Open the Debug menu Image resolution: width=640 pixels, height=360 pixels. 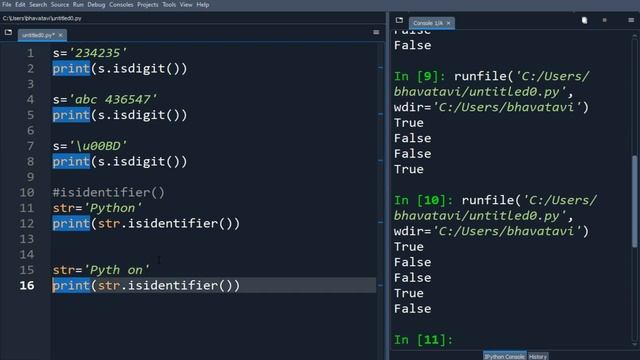96,5
